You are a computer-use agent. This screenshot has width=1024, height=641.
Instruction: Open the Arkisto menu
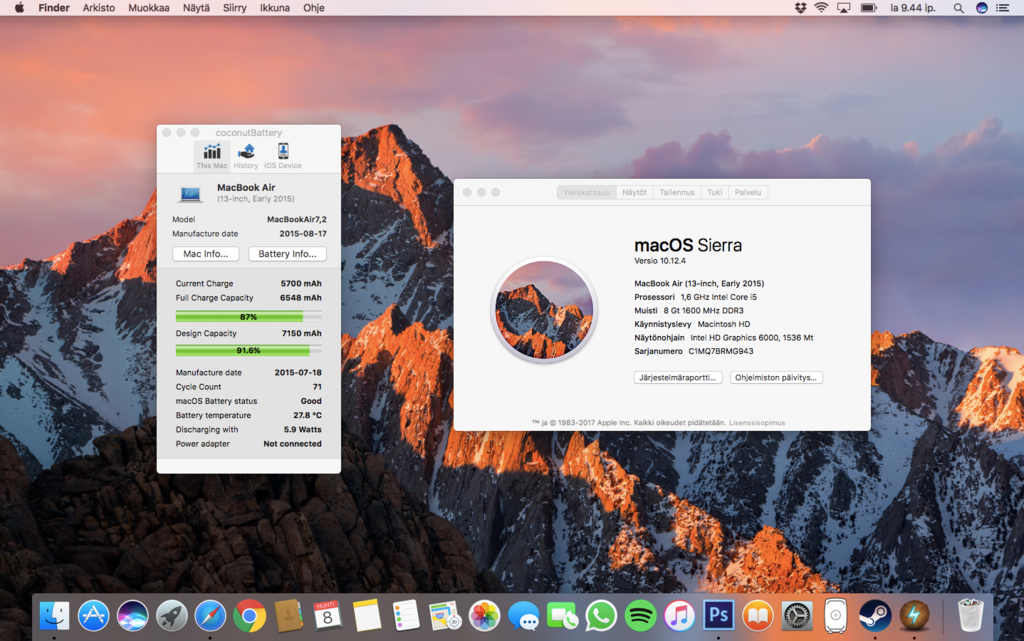[x=99, y=8]
